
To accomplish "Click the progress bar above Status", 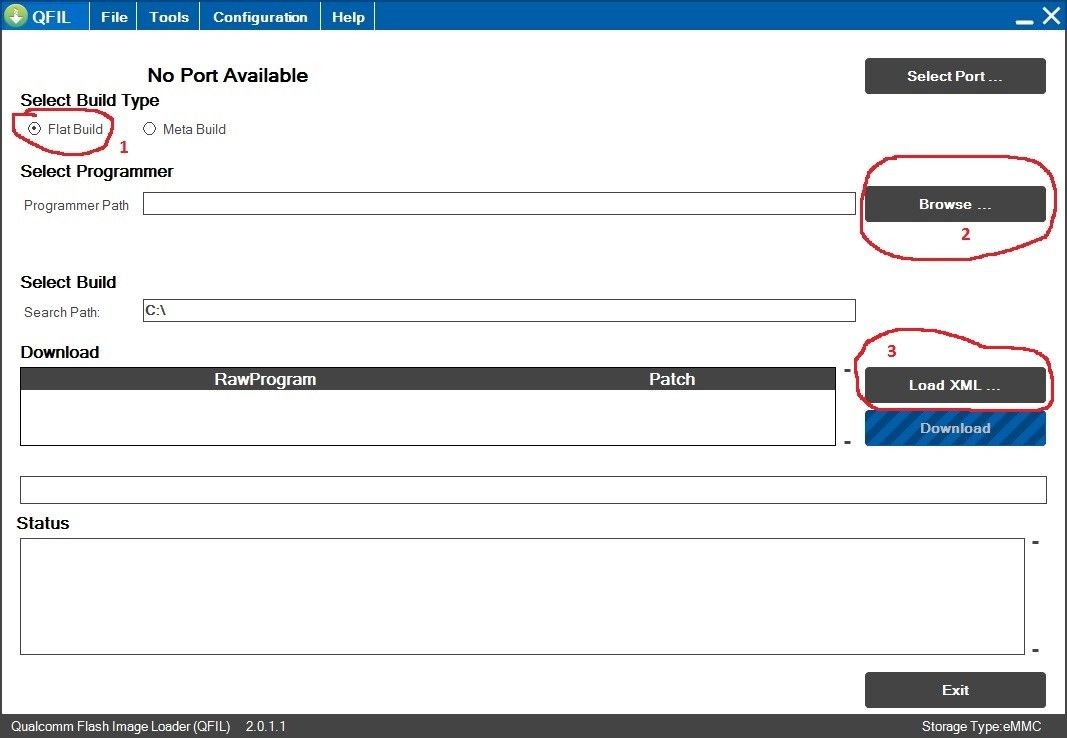I will click(x=533, y=490).
